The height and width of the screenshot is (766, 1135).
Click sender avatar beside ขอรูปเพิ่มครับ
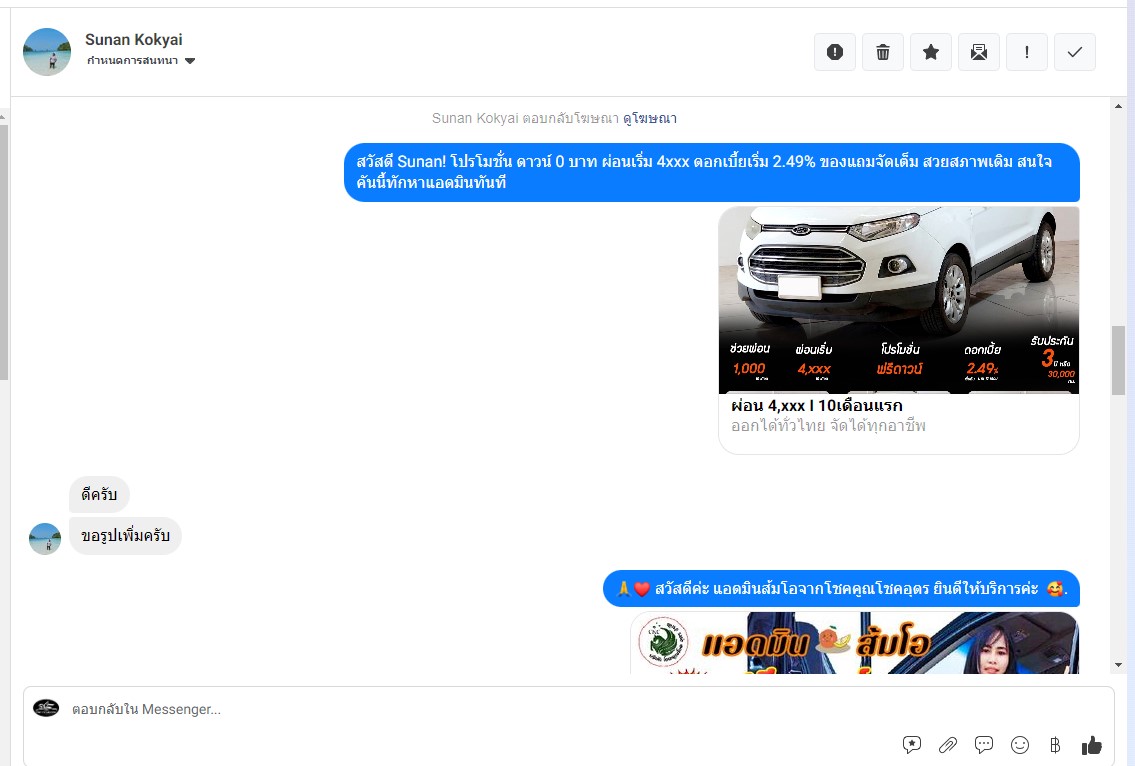coord(45,539)
